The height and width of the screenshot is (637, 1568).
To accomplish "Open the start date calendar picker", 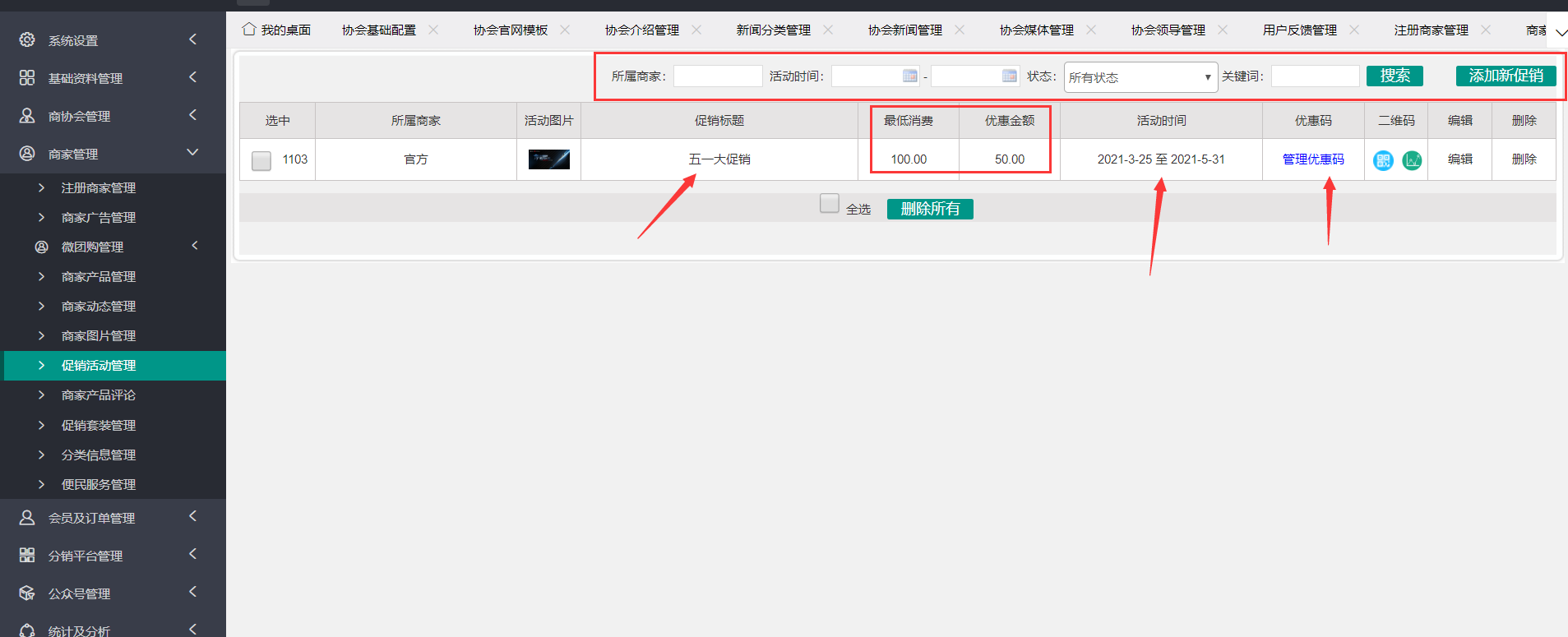I will pos(909,76).
